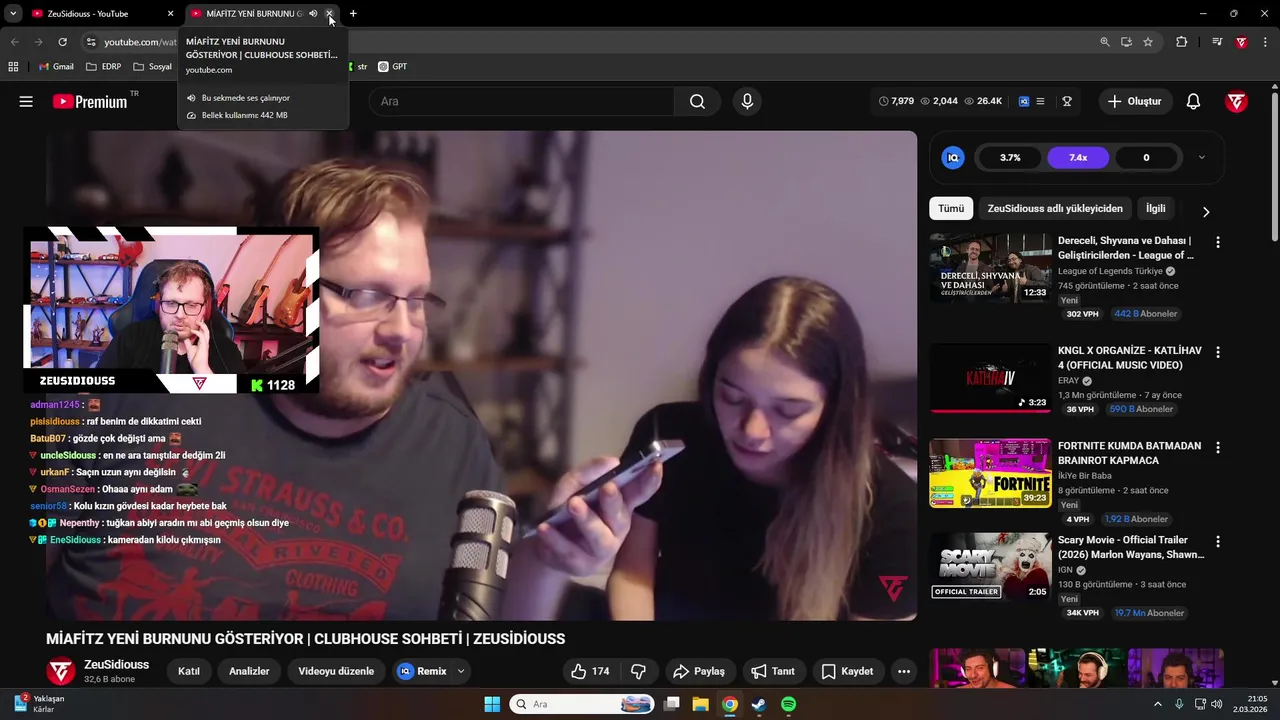Click the Windows taskbar search box

[x=582, y=704]
